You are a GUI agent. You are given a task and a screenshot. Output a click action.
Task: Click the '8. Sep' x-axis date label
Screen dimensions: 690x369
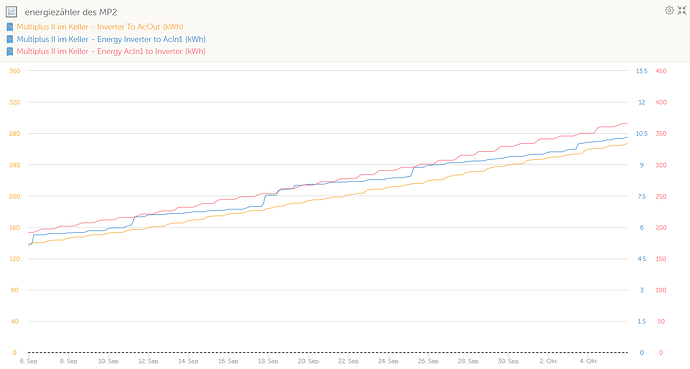click(68, 361)
